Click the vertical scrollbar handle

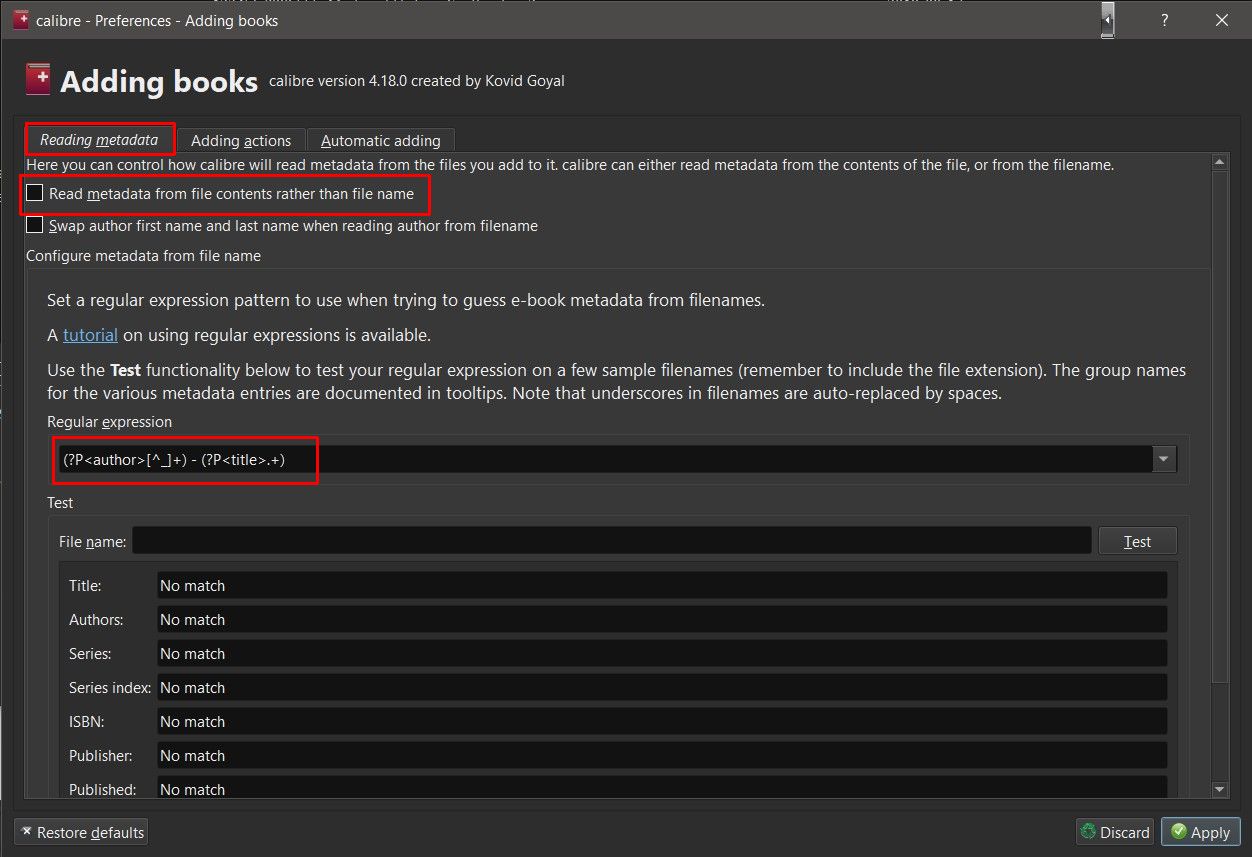pos(1219,427)
